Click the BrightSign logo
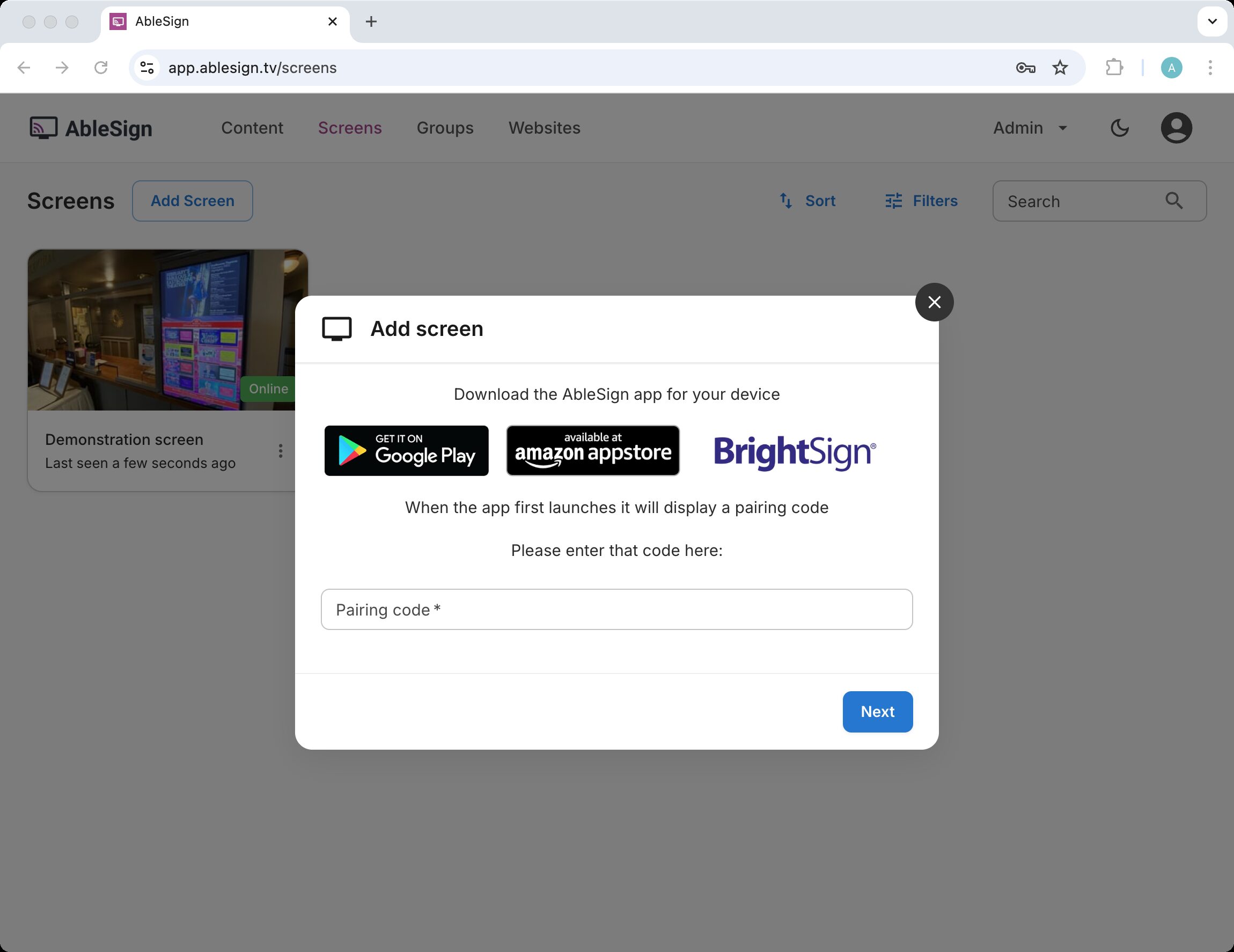Image resolution: width=1234 pixels, height=952 pixels. 795,451
